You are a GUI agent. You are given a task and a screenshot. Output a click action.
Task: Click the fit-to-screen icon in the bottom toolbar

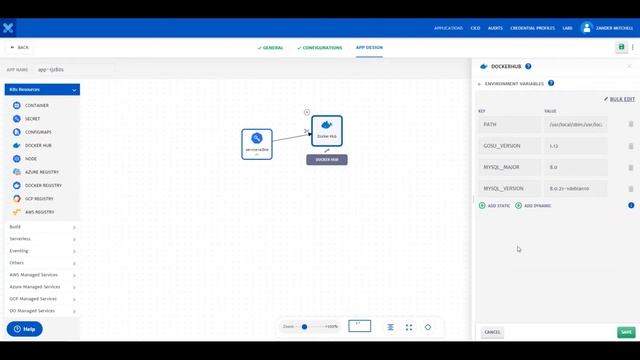tap(409, 327)
